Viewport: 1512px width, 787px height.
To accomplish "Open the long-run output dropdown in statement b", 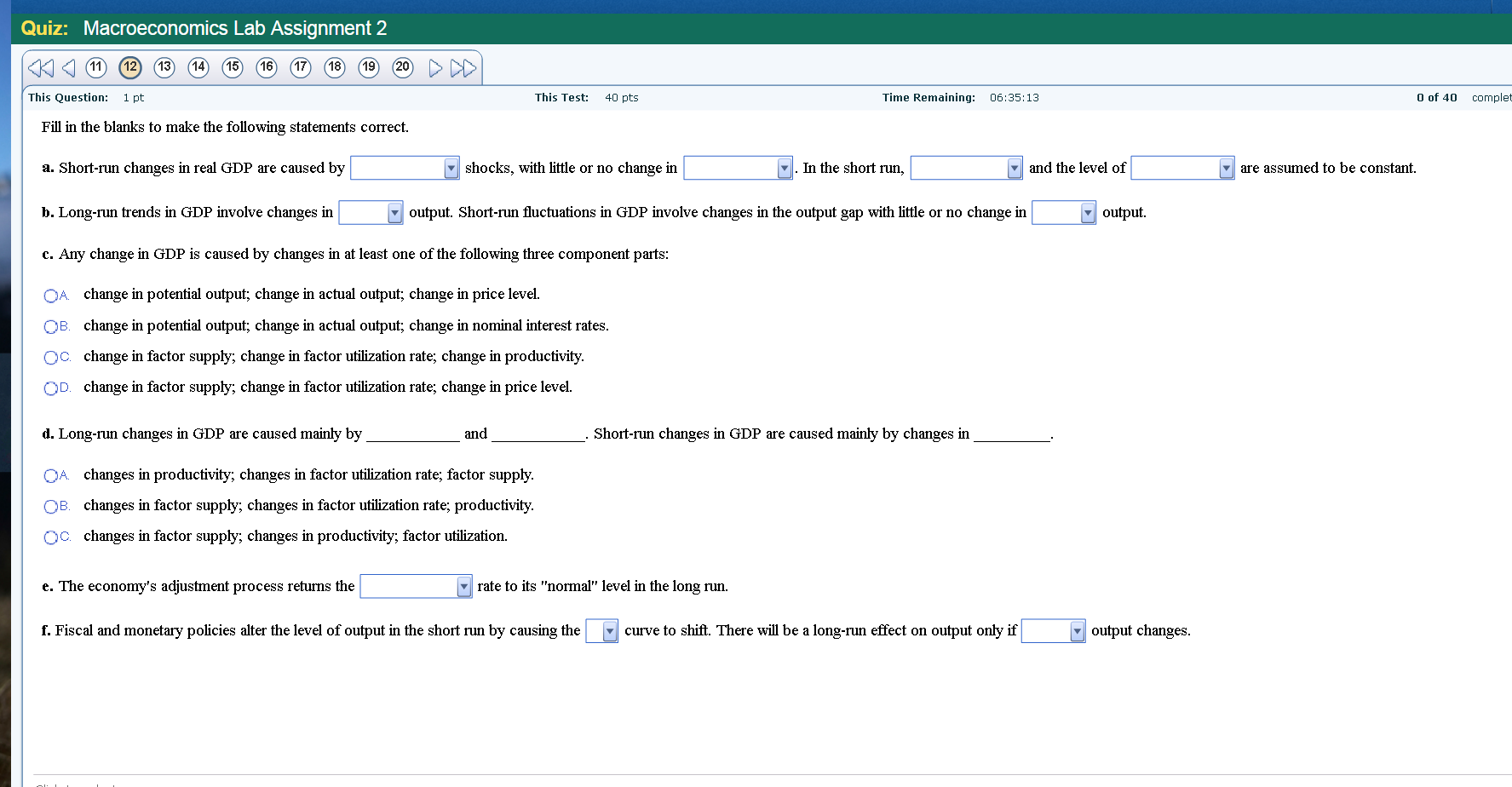I will coord(395,212).
